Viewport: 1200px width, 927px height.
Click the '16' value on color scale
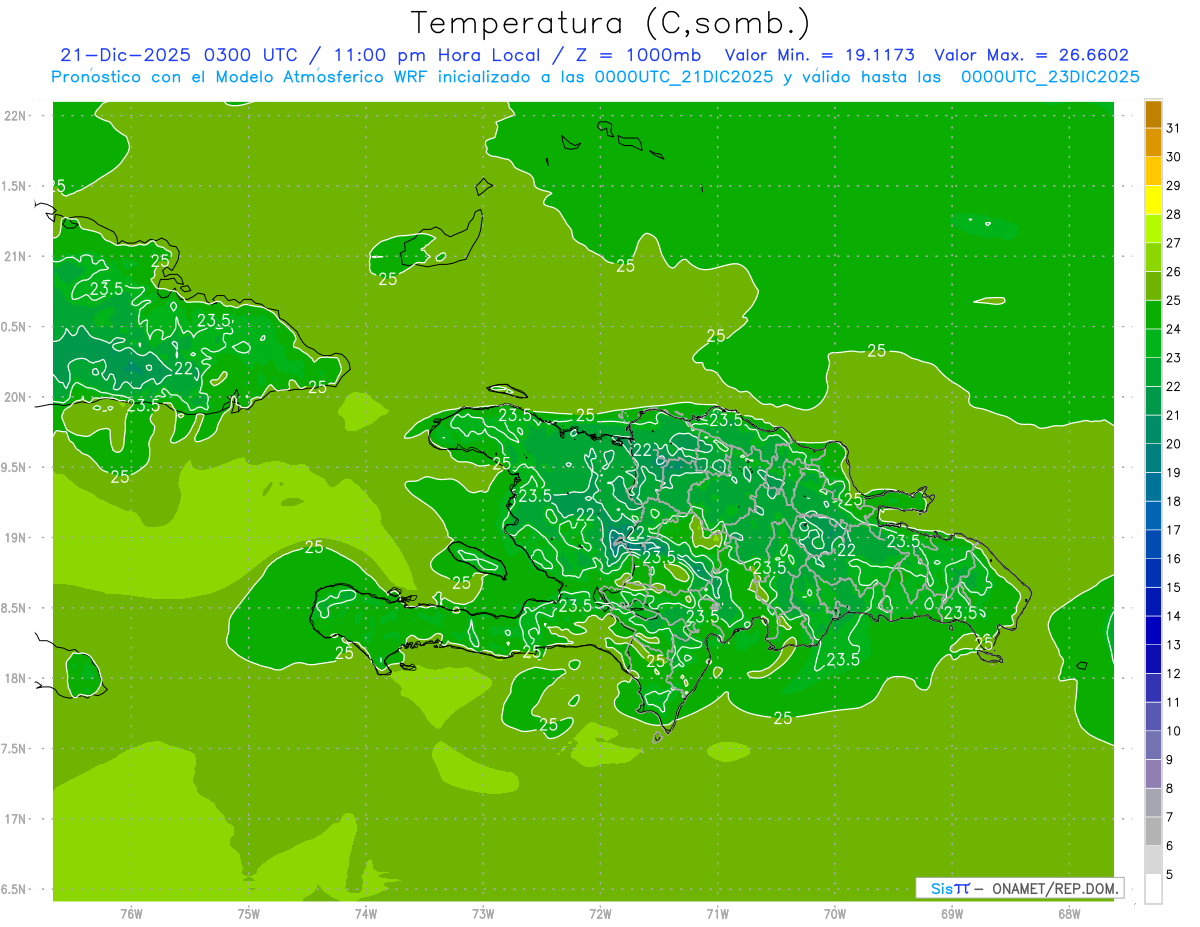tap(1173, 558)
